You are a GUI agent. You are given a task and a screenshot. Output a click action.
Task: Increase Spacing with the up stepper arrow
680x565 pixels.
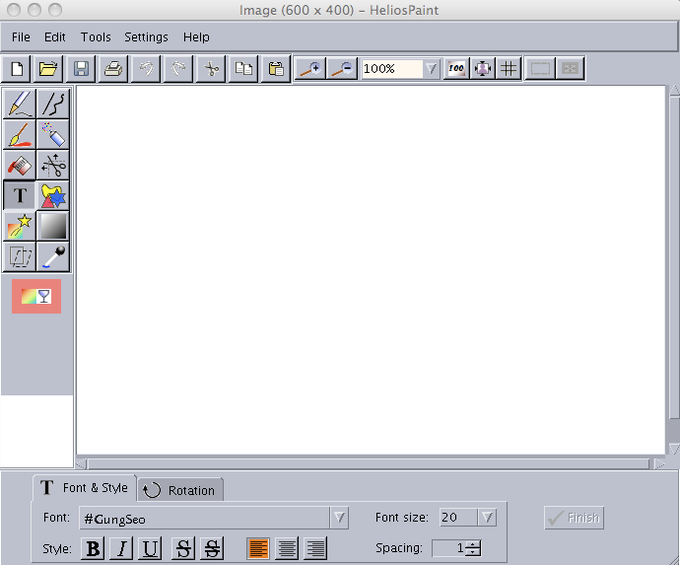point(473,544)
